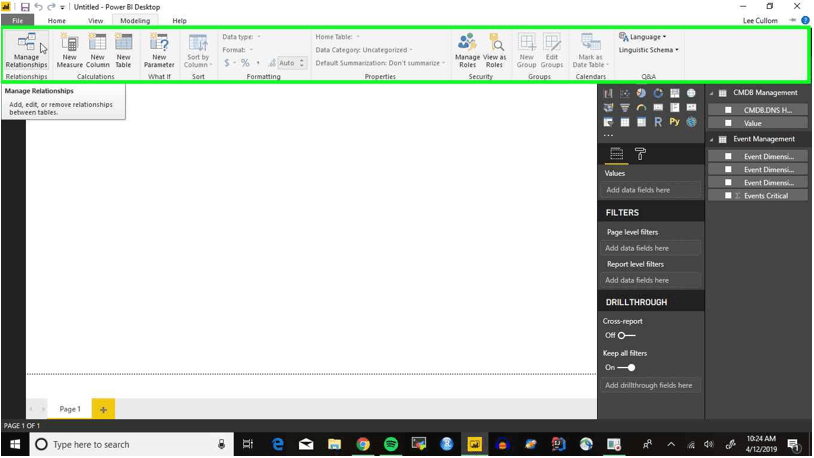Switch to Format paint roller pane
This screenshot has height=458, width=814.
click(640, 154)
